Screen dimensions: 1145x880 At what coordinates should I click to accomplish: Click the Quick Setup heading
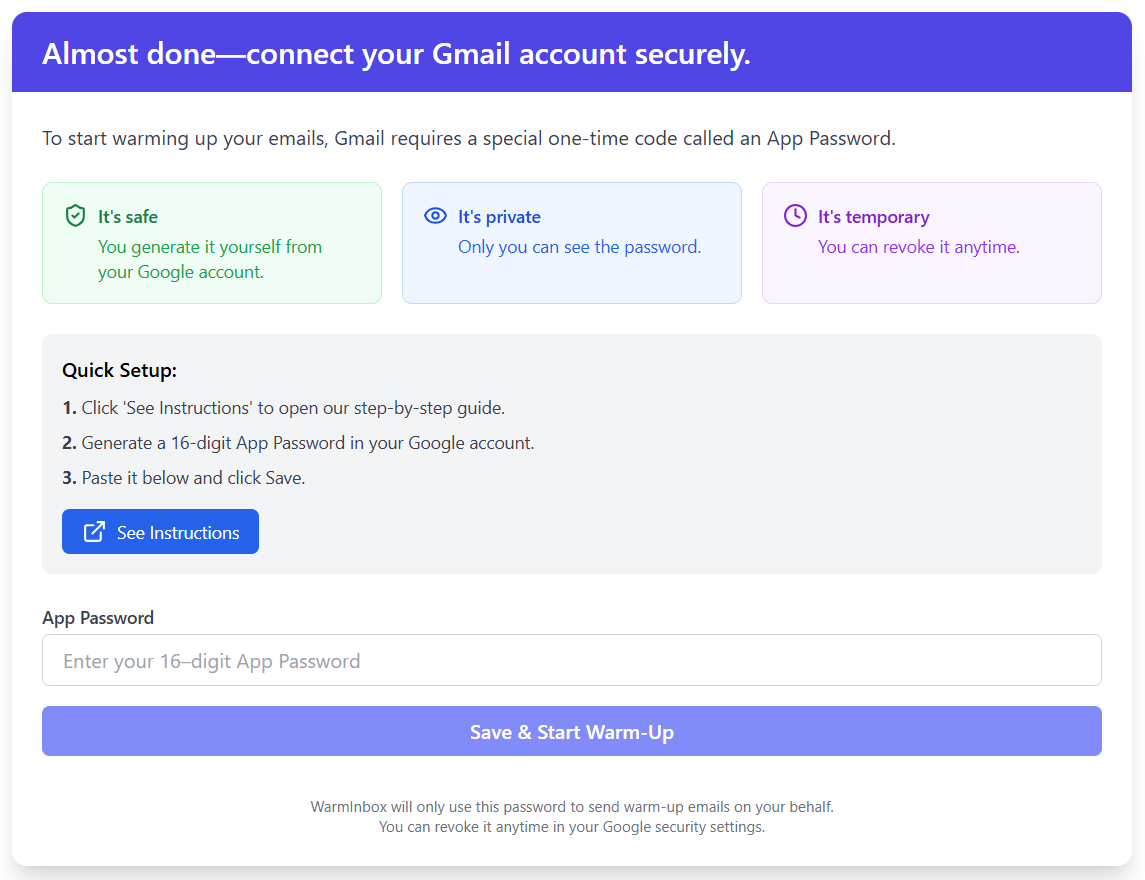(x=120, y=370)
